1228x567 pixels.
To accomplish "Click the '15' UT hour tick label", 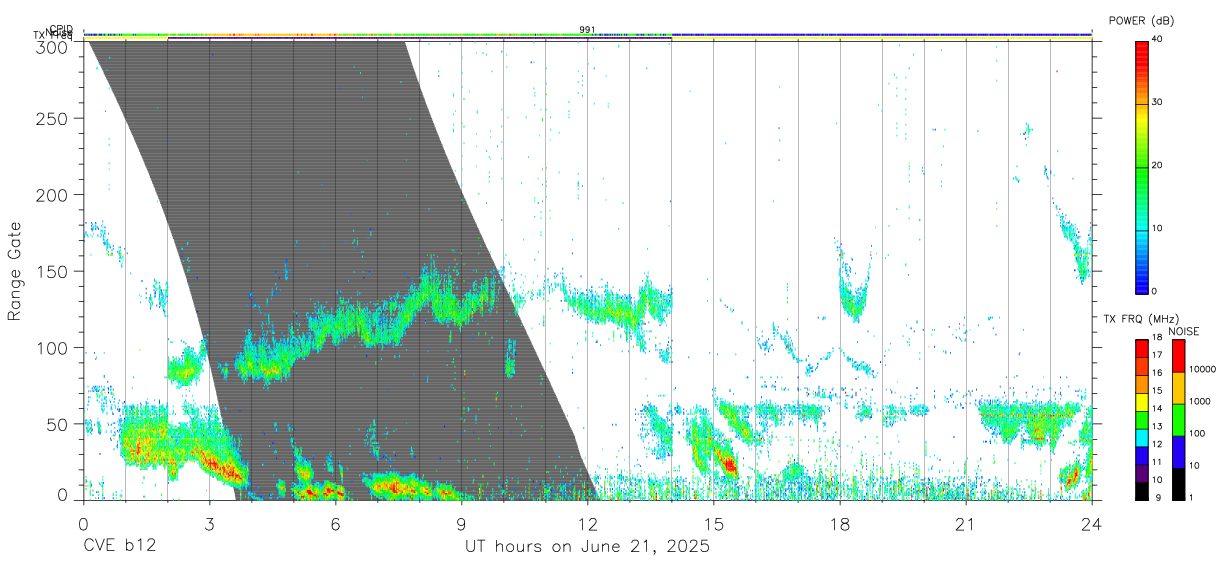I will coord(714,524).
